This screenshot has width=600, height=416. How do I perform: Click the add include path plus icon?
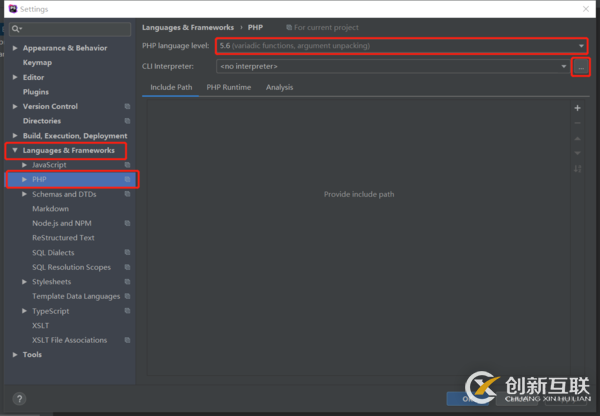click(577, 108)
